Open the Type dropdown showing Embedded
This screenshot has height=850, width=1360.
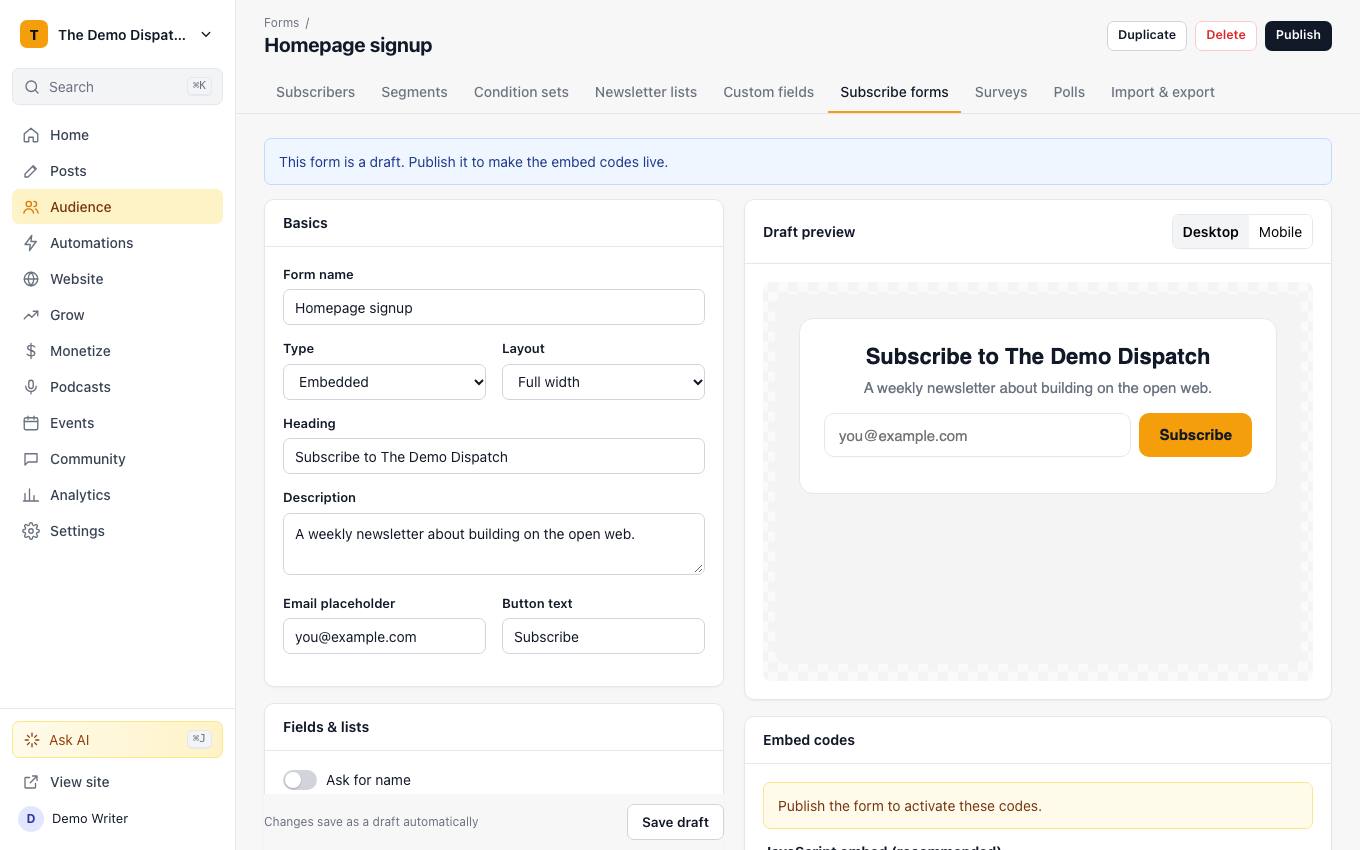coord(384,382)
